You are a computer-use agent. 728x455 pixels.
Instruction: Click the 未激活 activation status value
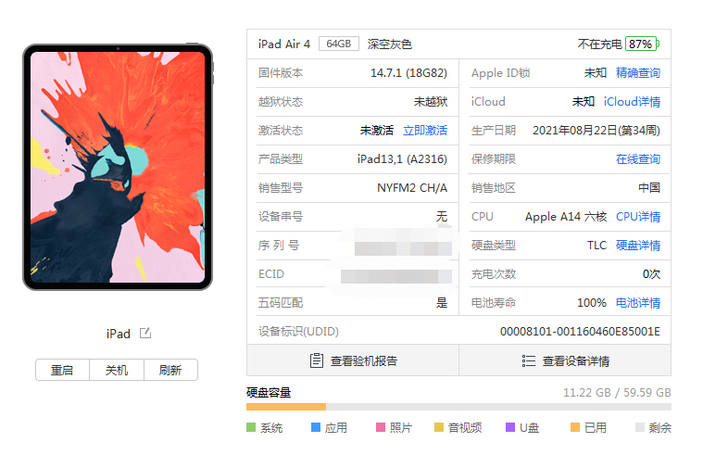click(377, 130)
